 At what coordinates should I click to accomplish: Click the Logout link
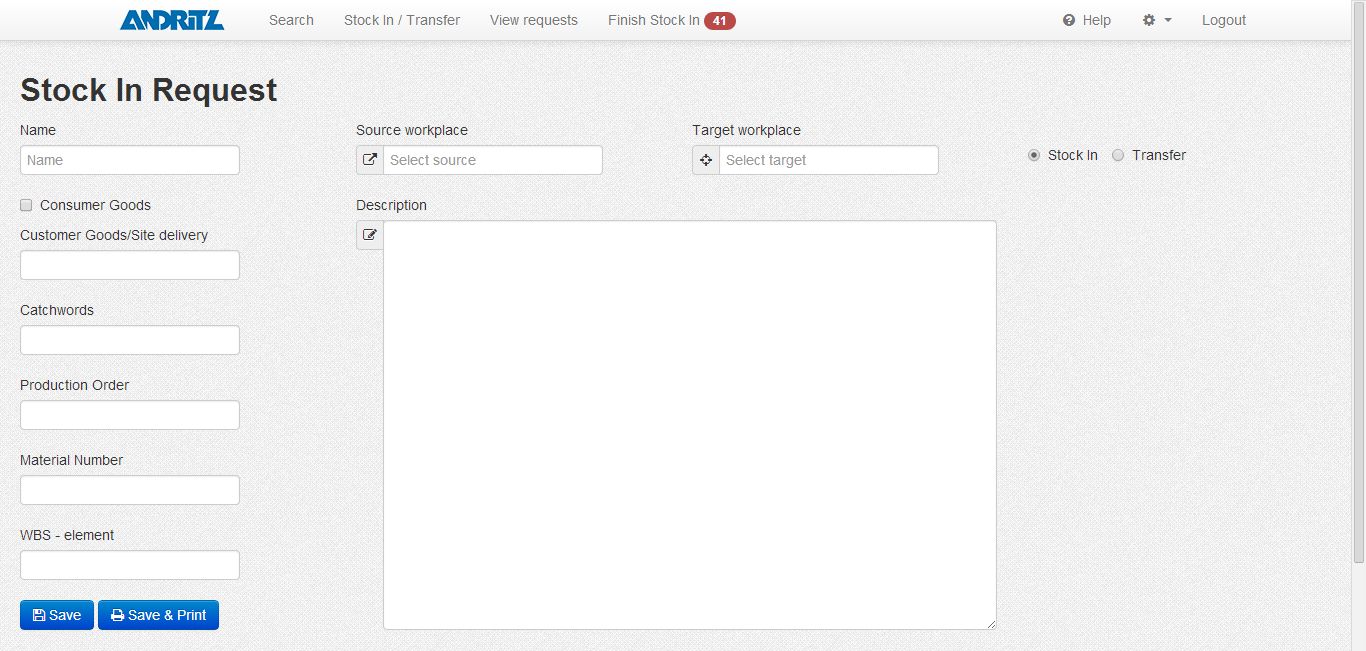coord(1224,20)
